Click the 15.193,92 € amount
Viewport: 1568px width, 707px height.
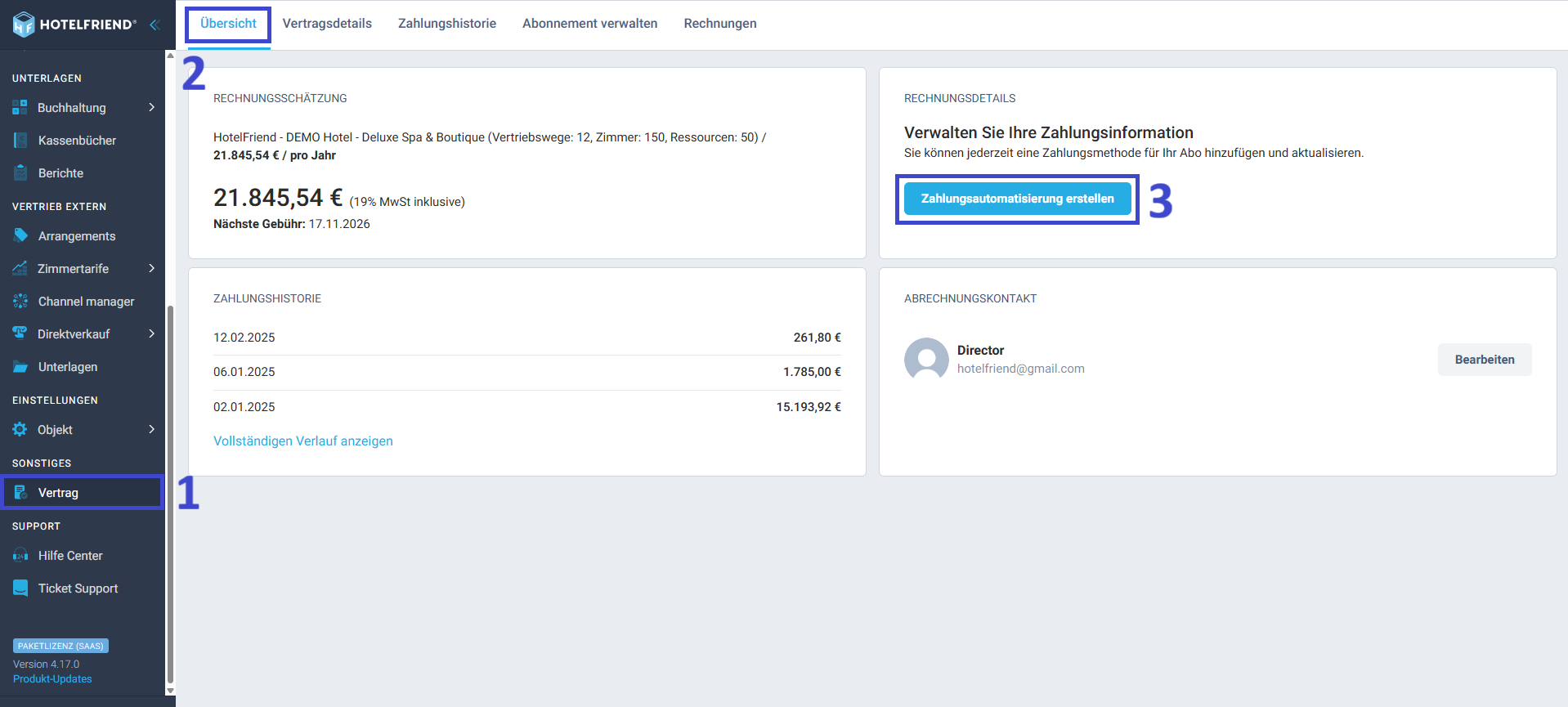coord(809,407)
